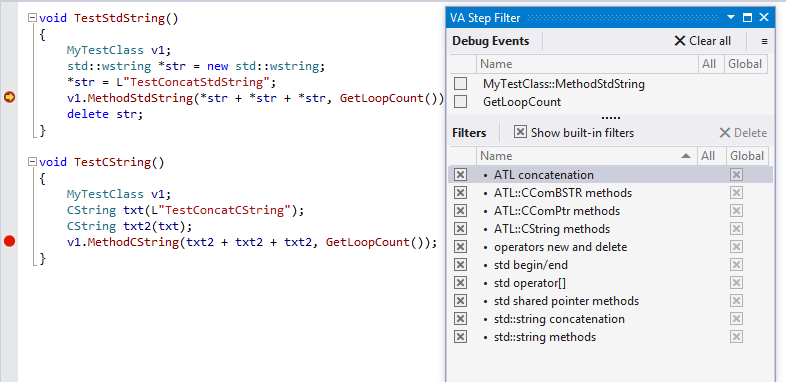Toggle Global checkbox for ATL::CComBSTR methods
Screen dimensions: 786x382
tap(736, 193)
